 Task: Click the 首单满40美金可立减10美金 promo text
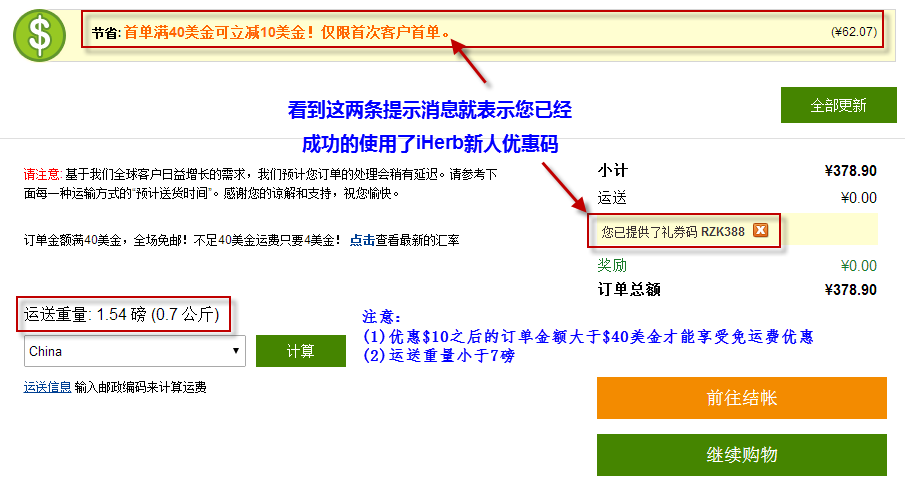coord(287,32)
